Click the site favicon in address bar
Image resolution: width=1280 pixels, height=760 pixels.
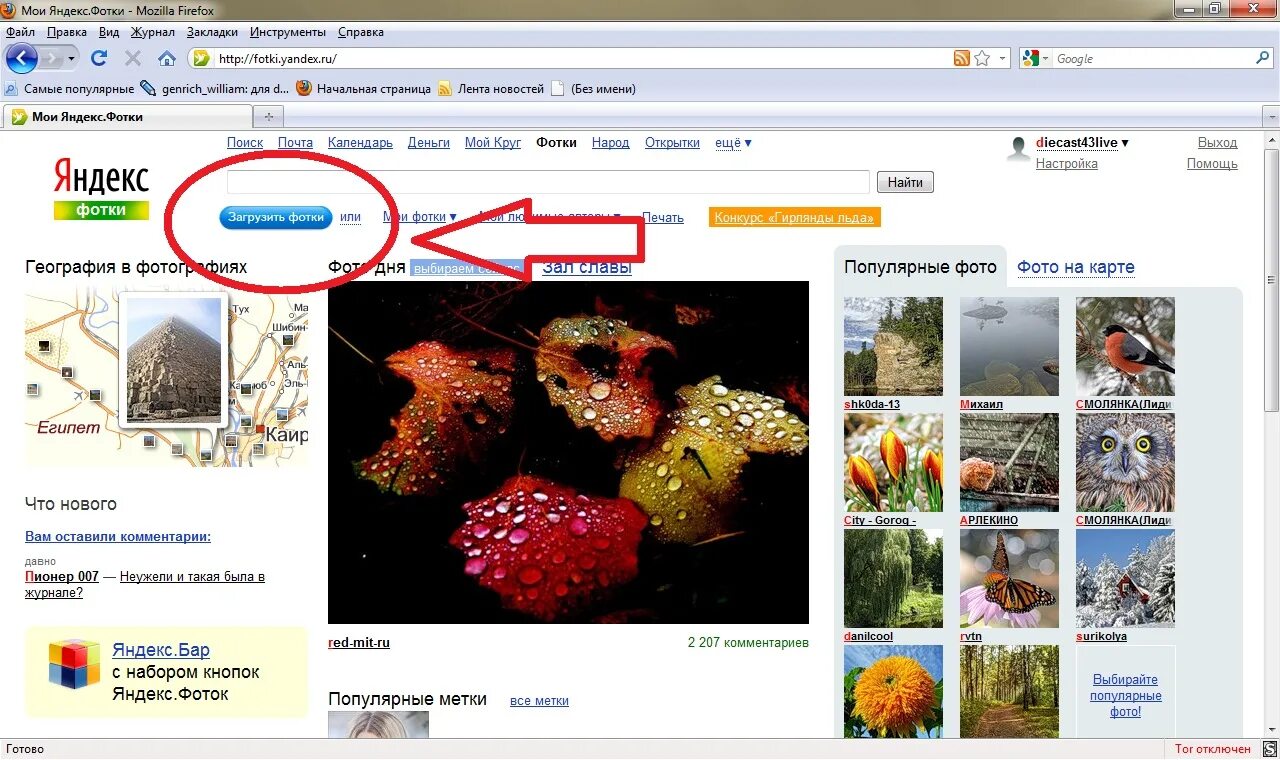click(x=201, y=58)
